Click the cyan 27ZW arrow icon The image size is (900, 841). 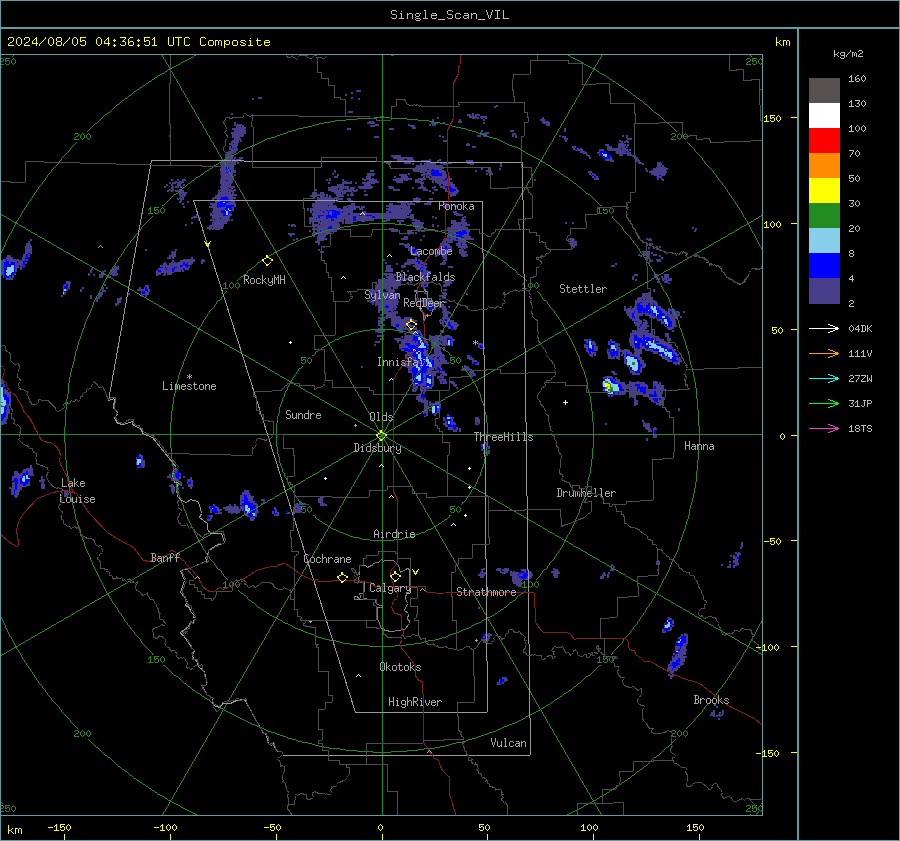[x=824, y=378]
